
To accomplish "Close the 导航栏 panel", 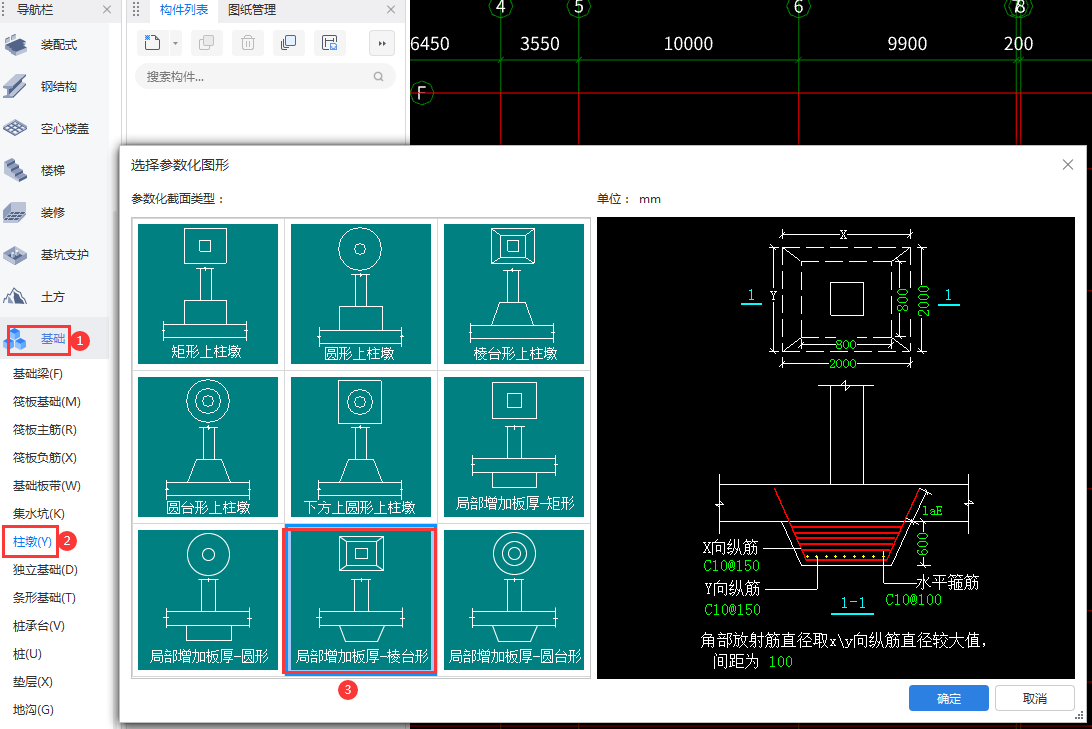I will tap(107, 10).
